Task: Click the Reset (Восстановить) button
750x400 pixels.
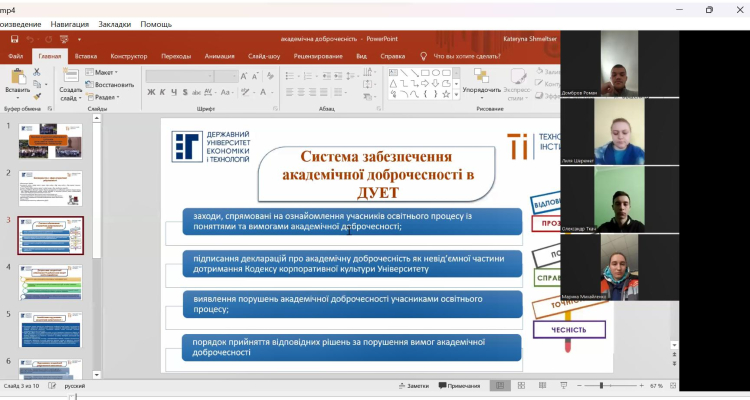Action: [112, 85]
